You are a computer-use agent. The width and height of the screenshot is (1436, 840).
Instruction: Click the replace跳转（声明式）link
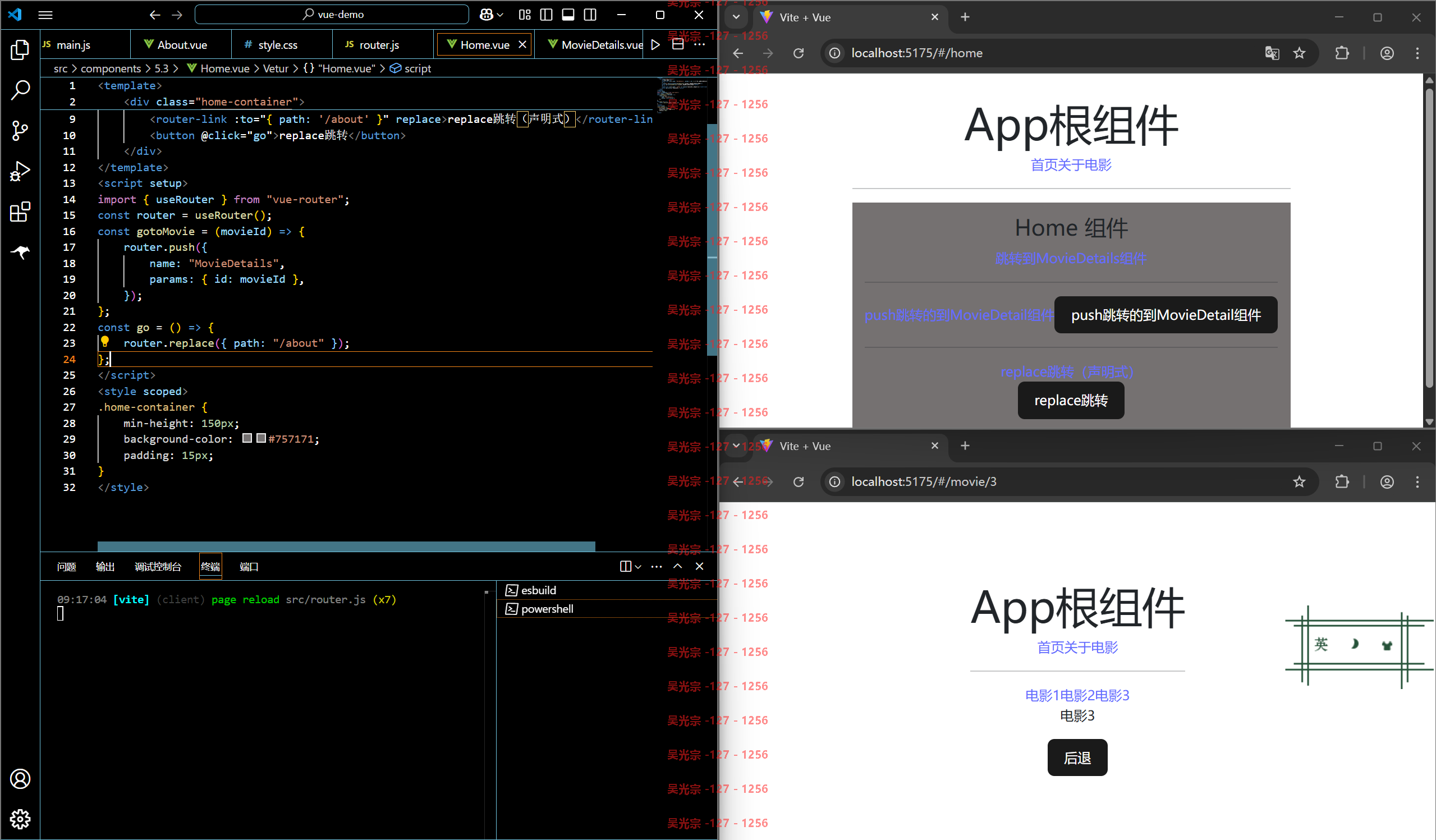[1067, 372]
